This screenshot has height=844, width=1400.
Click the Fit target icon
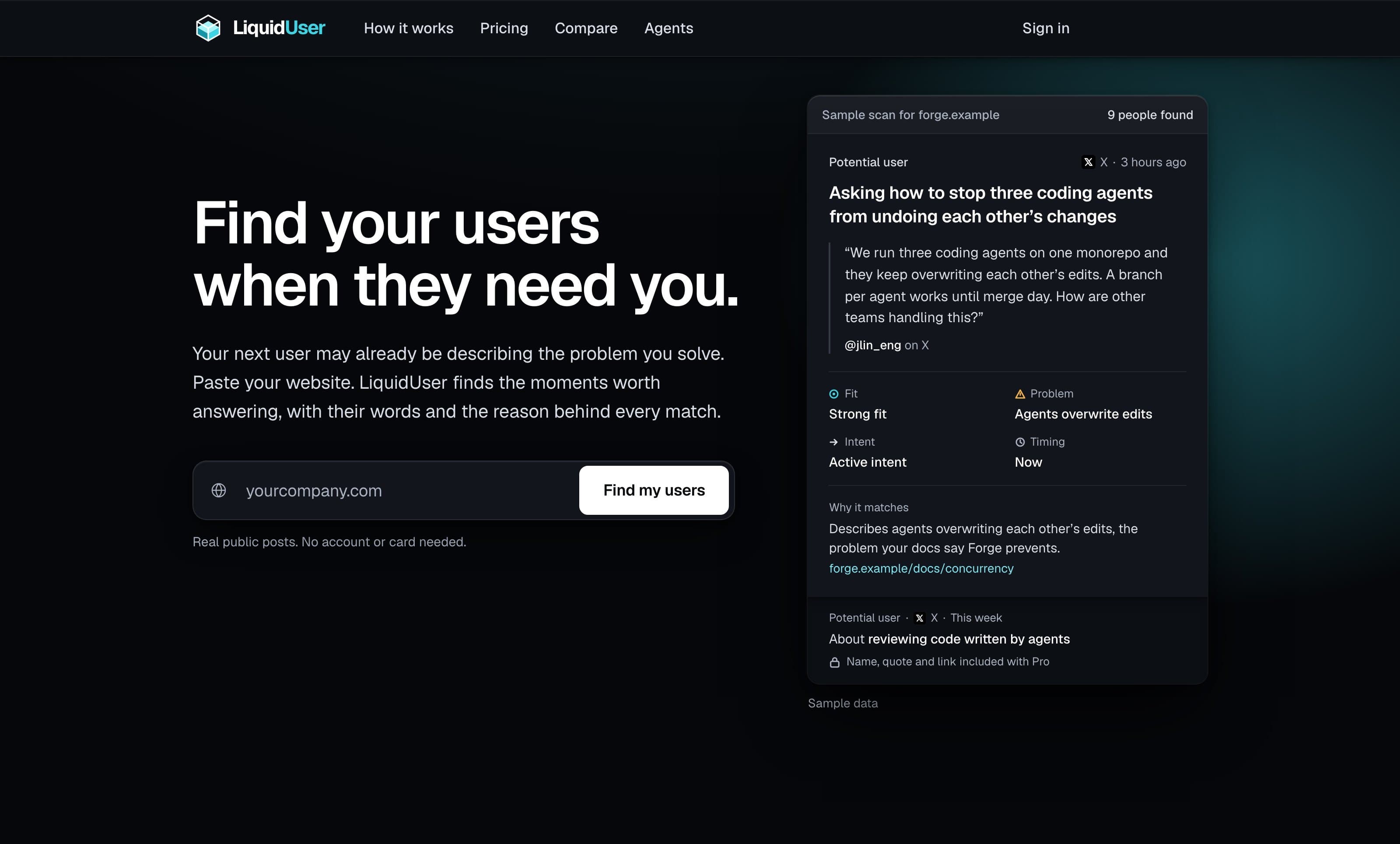(833, 394)
